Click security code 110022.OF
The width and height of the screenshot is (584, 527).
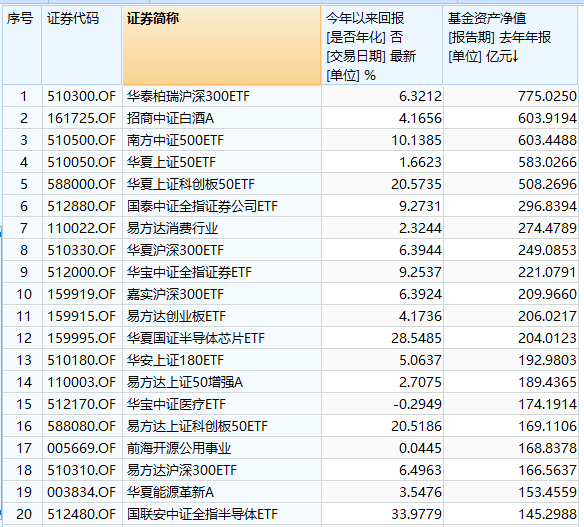(x=82, y=228)
